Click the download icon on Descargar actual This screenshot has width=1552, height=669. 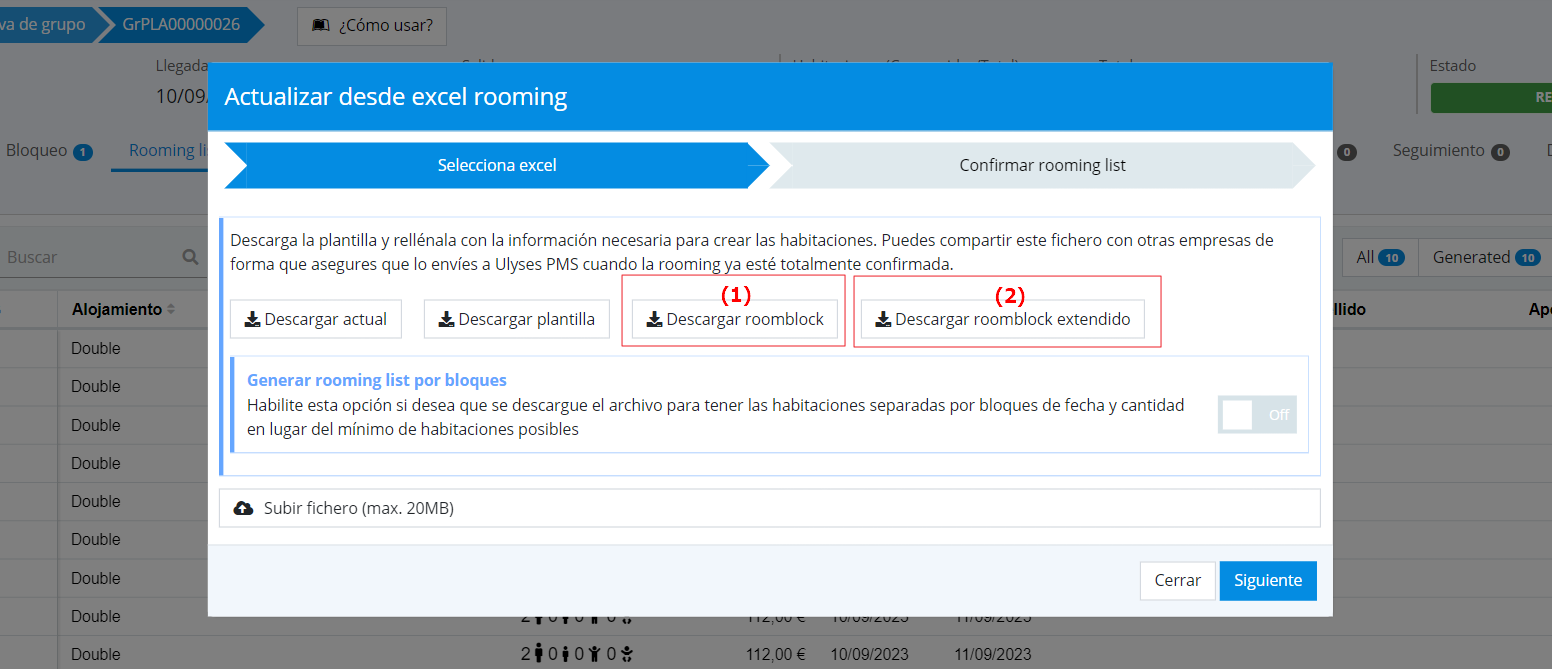pos(253,320)
